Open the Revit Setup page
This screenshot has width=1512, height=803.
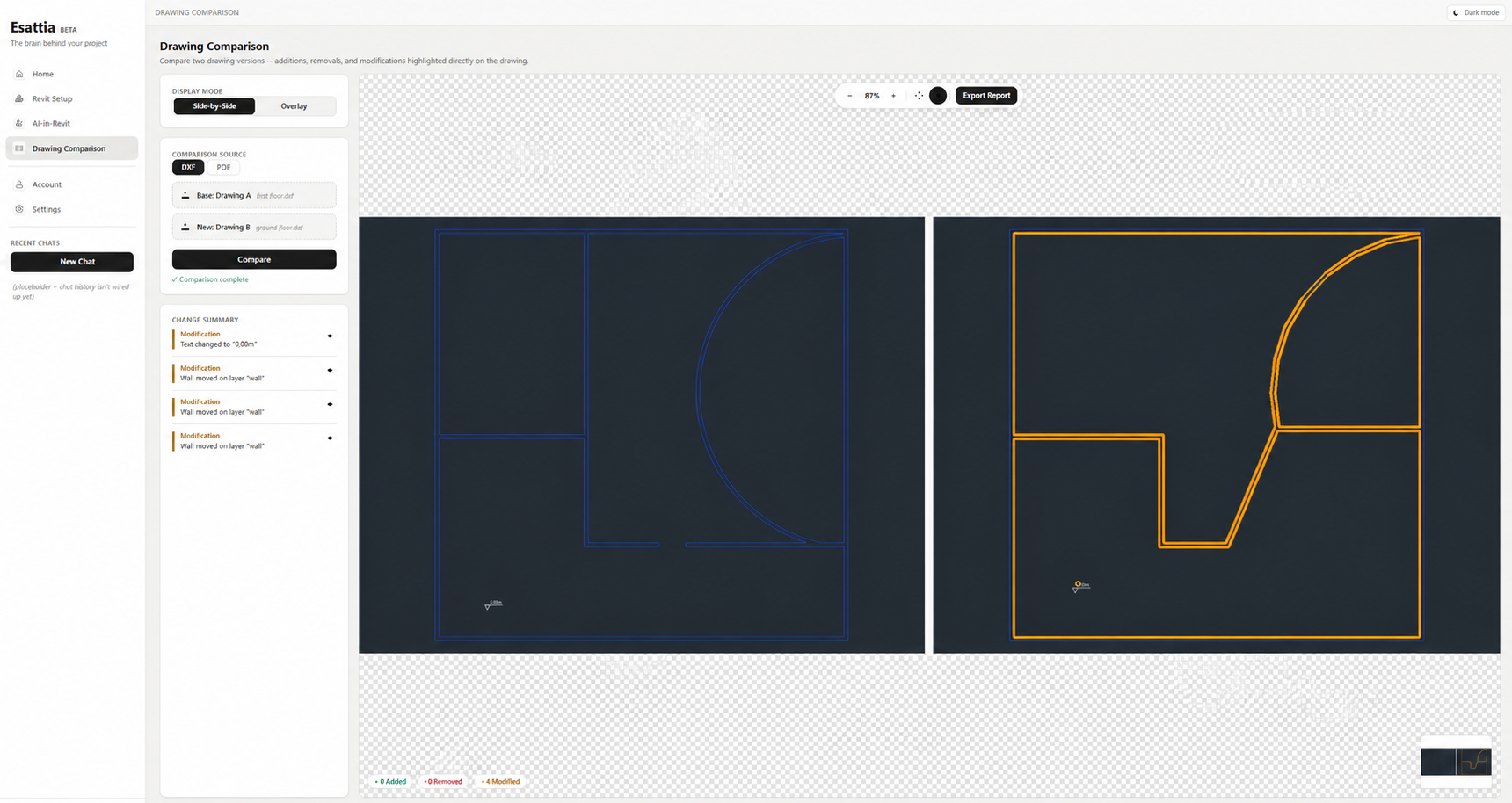pyautogui.click(x=71, y=98)
